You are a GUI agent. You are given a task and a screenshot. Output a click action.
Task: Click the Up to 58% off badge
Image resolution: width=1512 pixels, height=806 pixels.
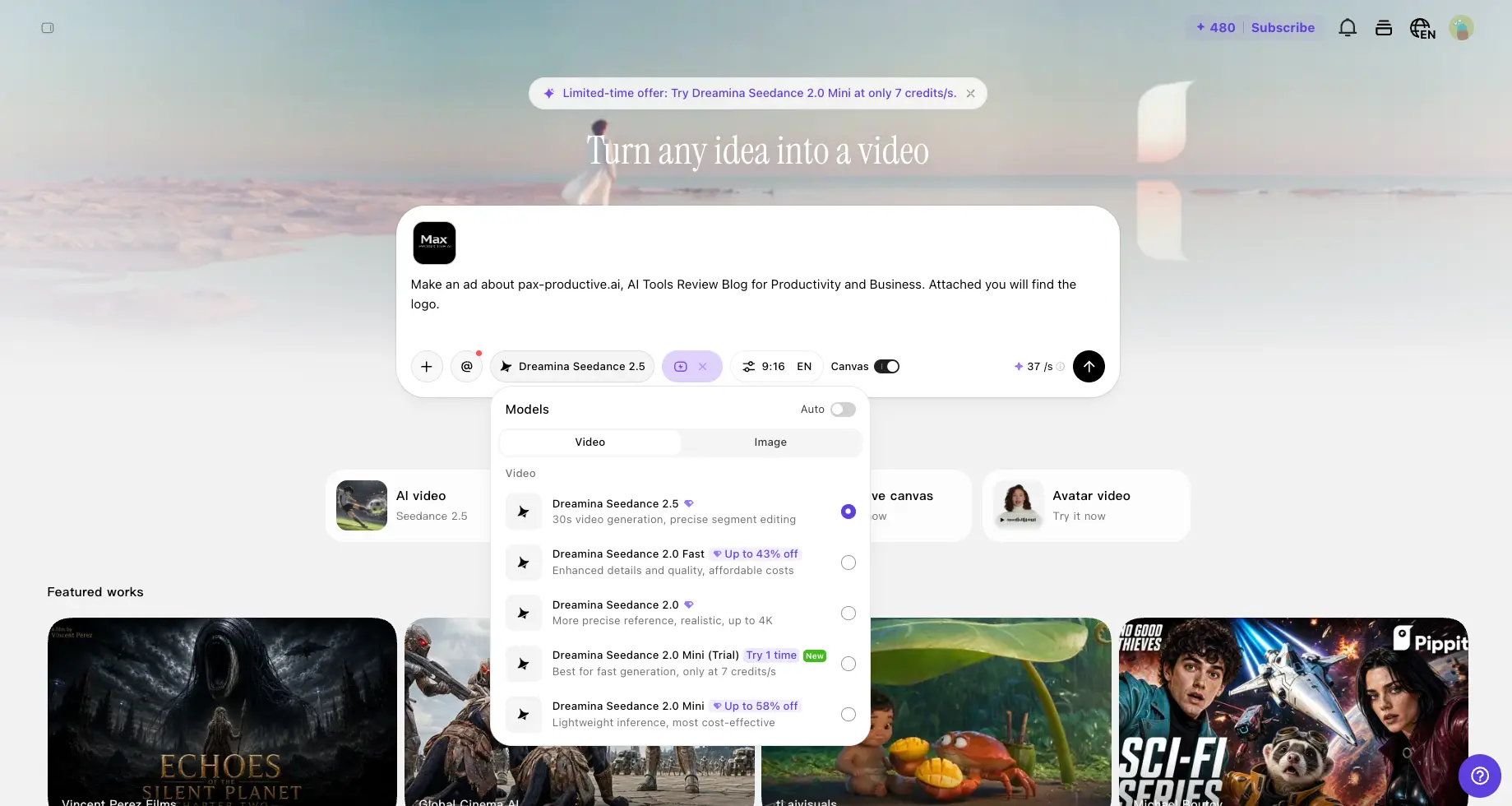(756, 706)
